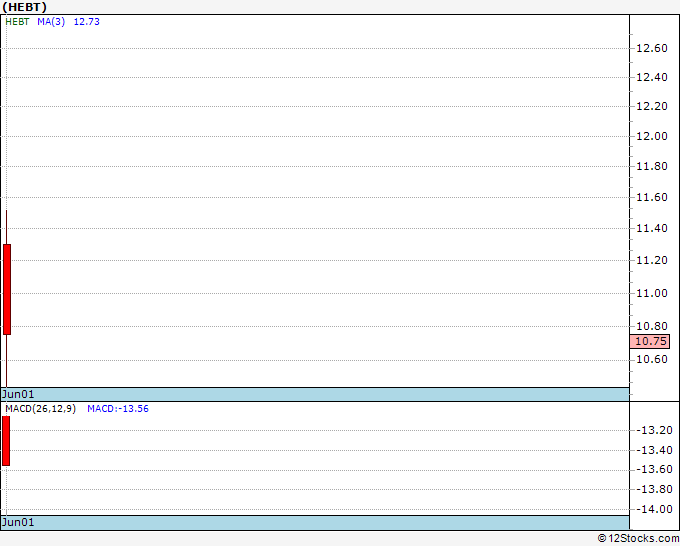This screenshot has height=546, width=680.
Task: Click the -14.00 MACD axis label
Action: [x=654, y=509]
